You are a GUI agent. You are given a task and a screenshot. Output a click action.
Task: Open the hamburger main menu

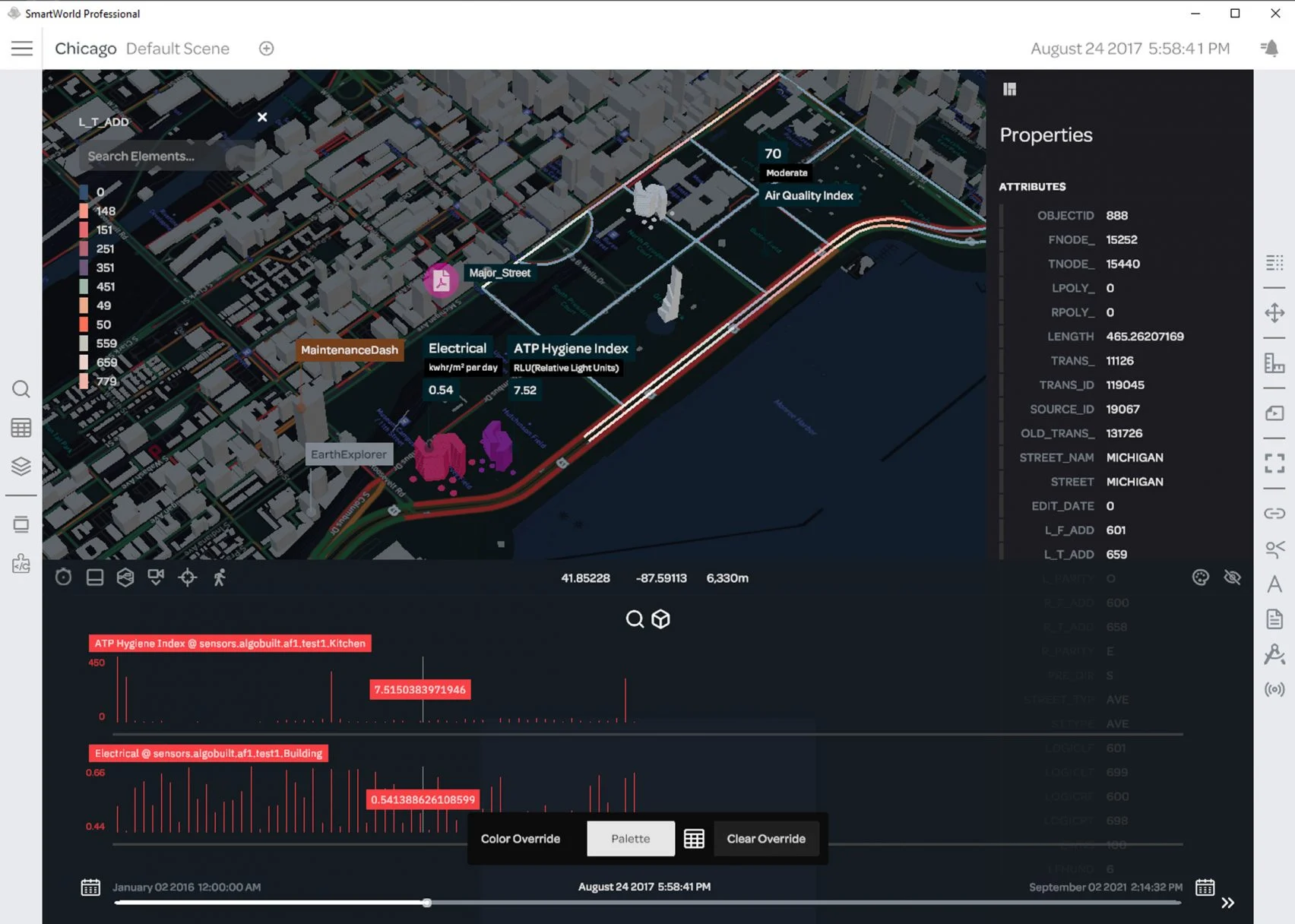click(x=22, y=49)
